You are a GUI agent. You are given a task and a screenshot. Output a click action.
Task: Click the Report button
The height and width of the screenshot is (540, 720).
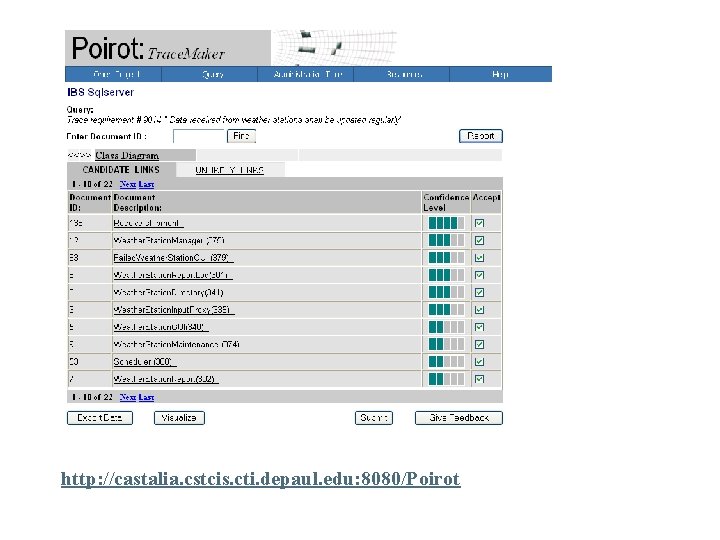point(481,136)
